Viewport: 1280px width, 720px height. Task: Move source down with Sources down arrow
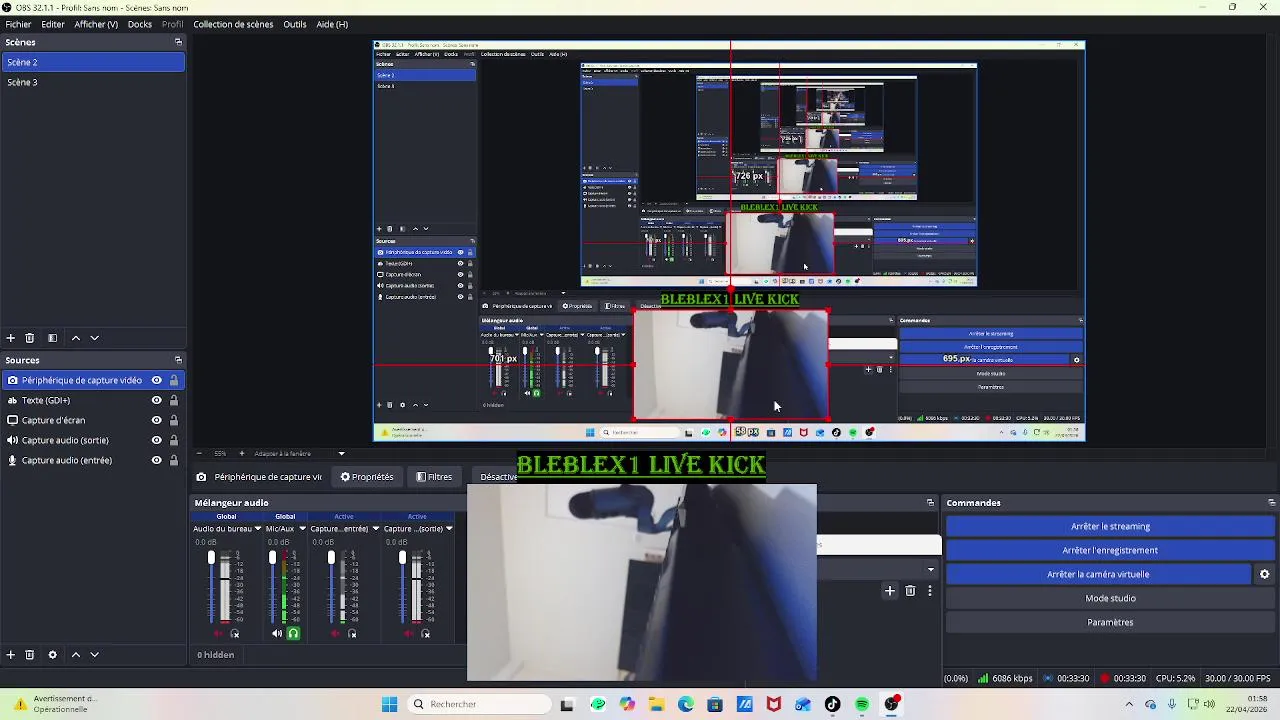pos(95,655)
